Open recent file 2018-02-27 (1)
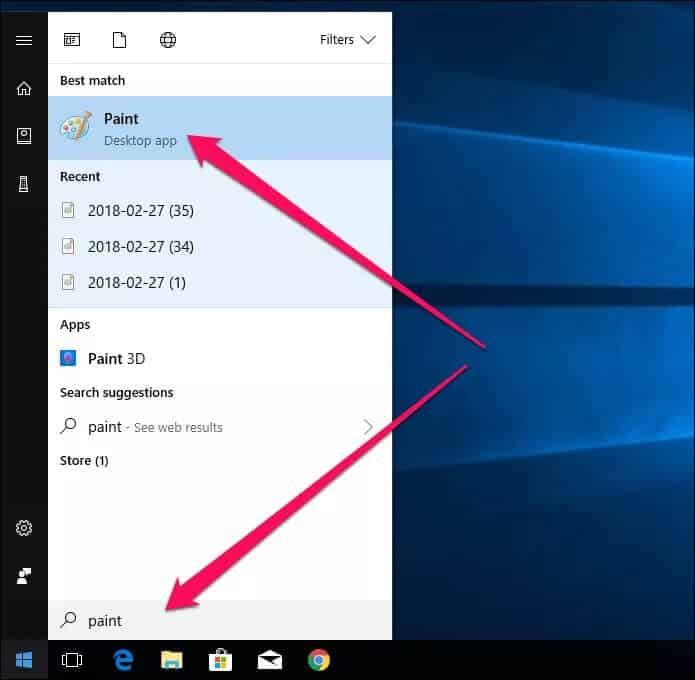695x680 pixels. tap(220, 282)
